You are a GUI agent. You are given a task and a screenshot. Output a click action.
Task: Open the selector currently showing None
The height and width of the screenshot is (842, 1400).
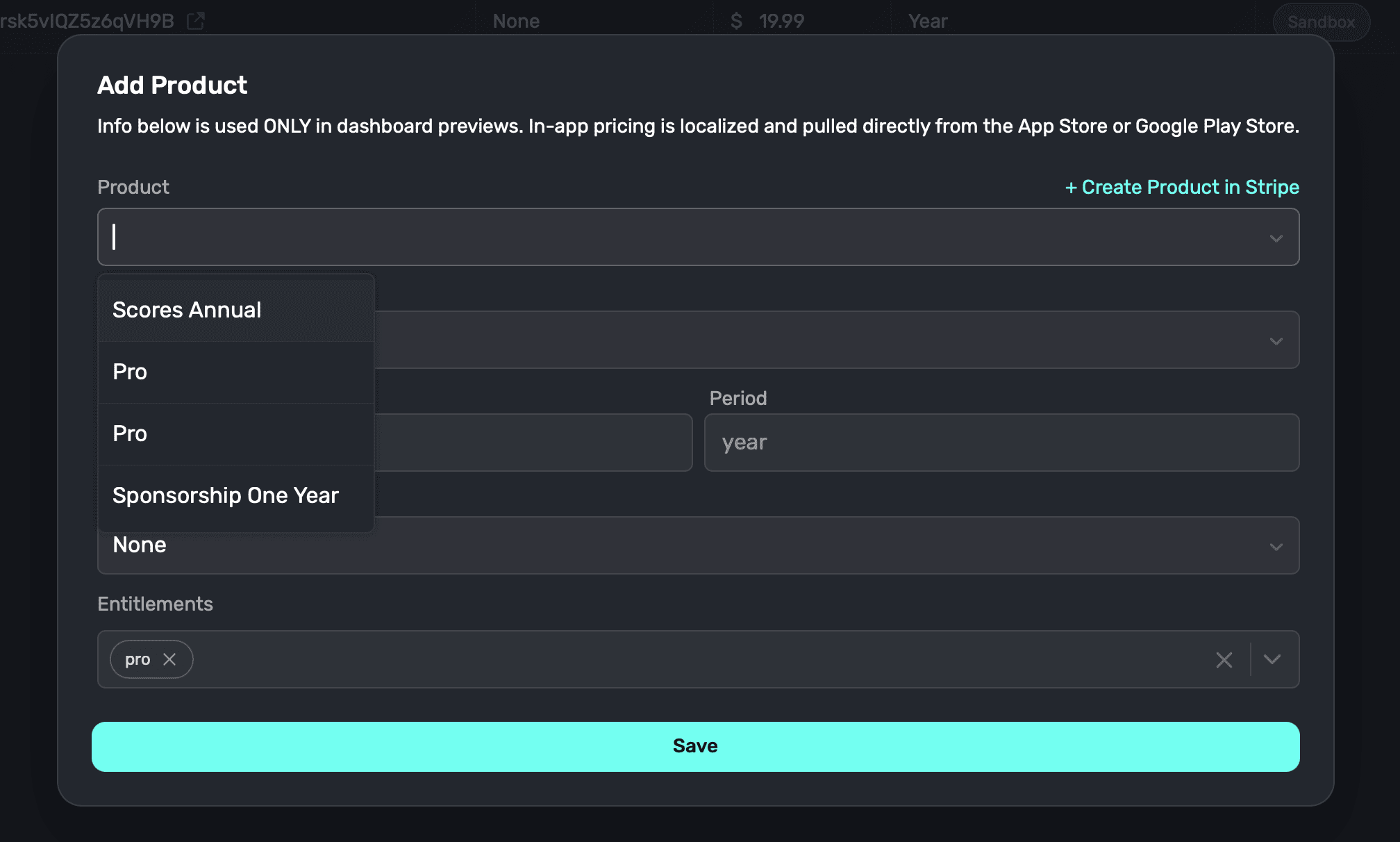point(694,547)
